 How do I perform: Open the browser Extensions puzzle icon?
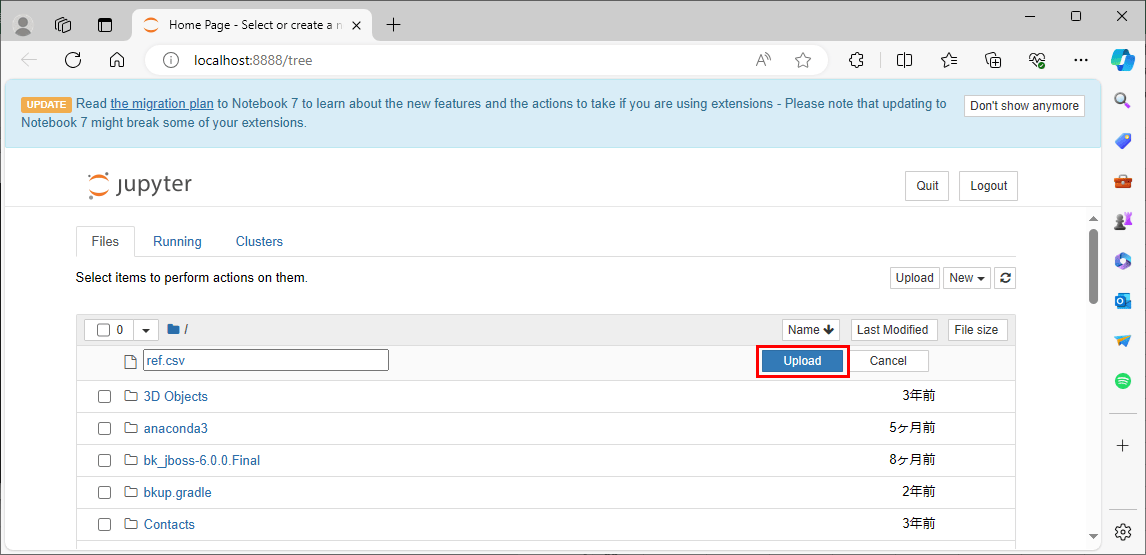(x=856, y=60)
